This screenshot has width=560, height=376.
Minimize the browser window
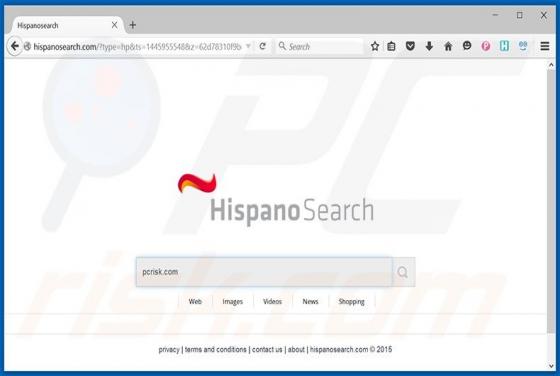point(495,15)
